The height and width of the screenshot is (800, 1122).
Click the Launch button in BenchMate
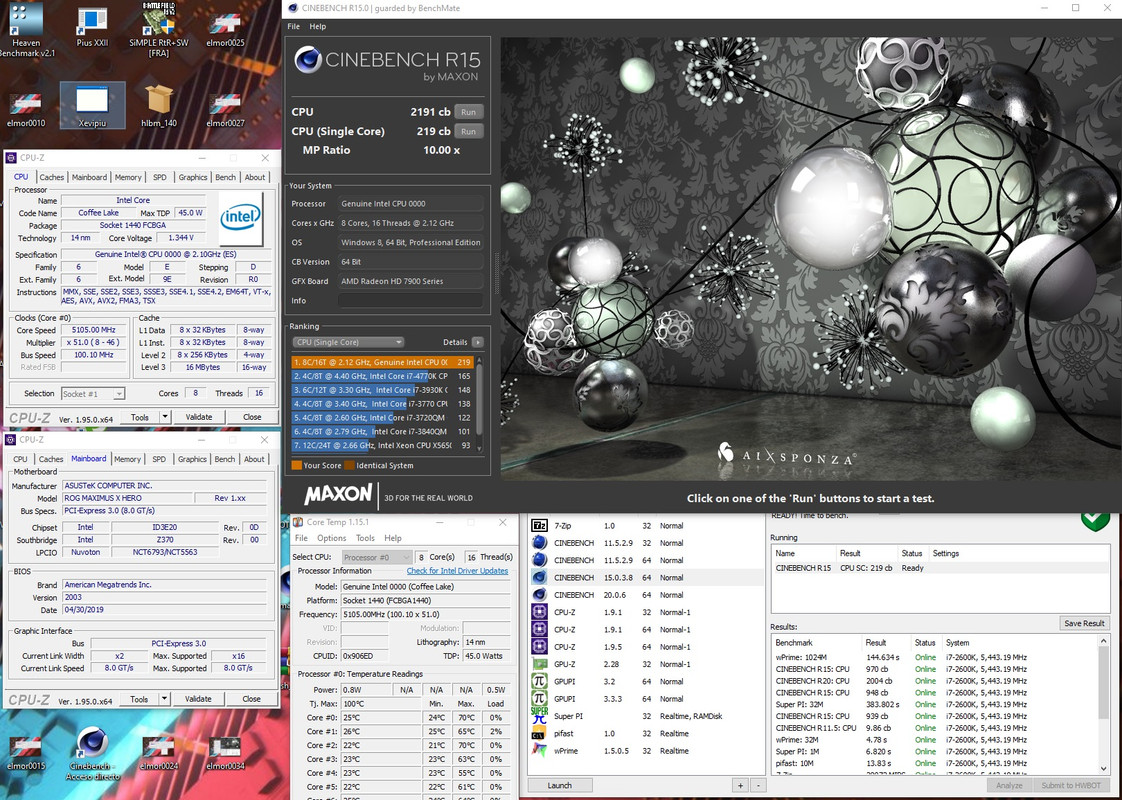560,785
